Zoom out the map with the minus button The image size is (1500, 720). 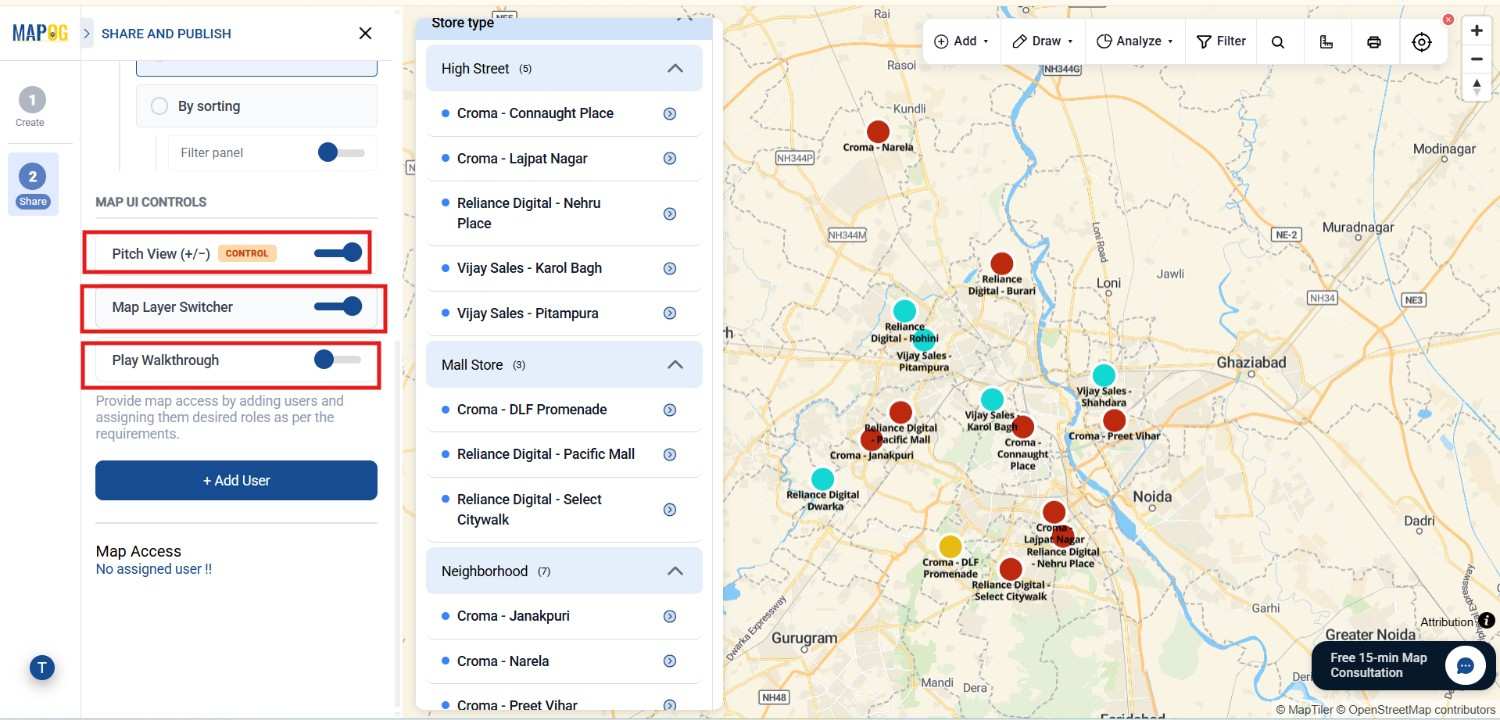(x=1477, y=59)
